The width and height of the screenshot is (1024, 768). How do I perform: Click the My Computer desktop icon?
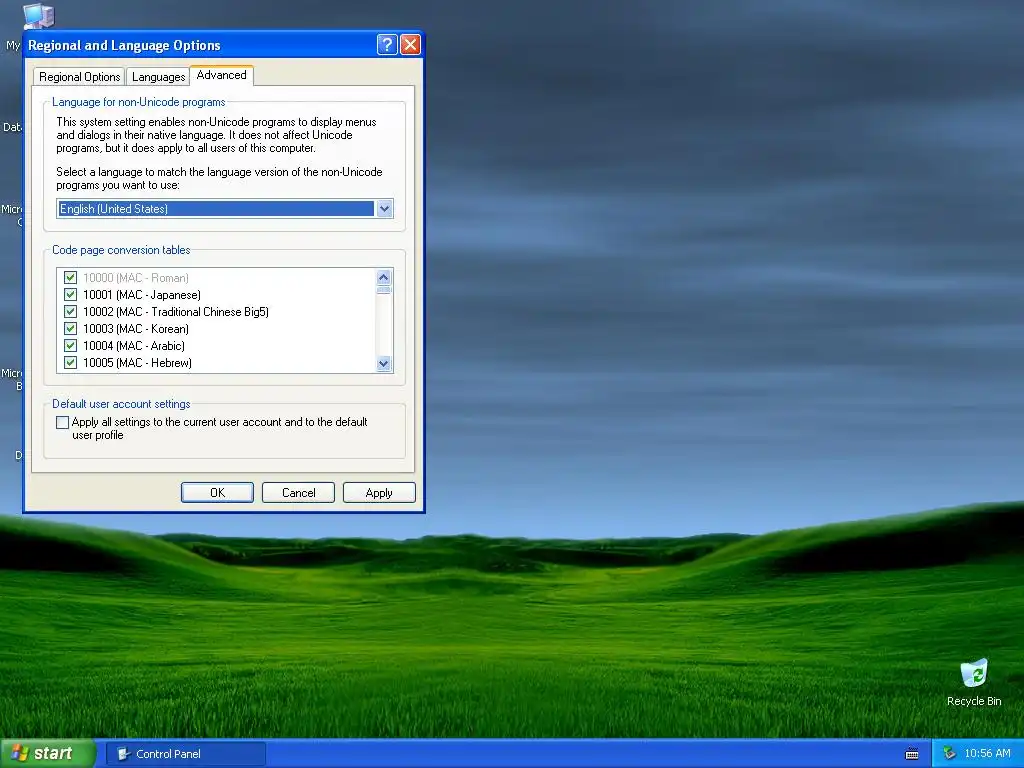[x=38, y=16]
